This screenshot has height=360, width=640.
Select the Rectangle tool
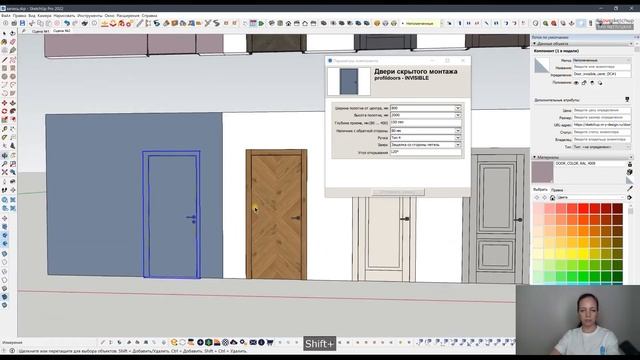point(4,68)
